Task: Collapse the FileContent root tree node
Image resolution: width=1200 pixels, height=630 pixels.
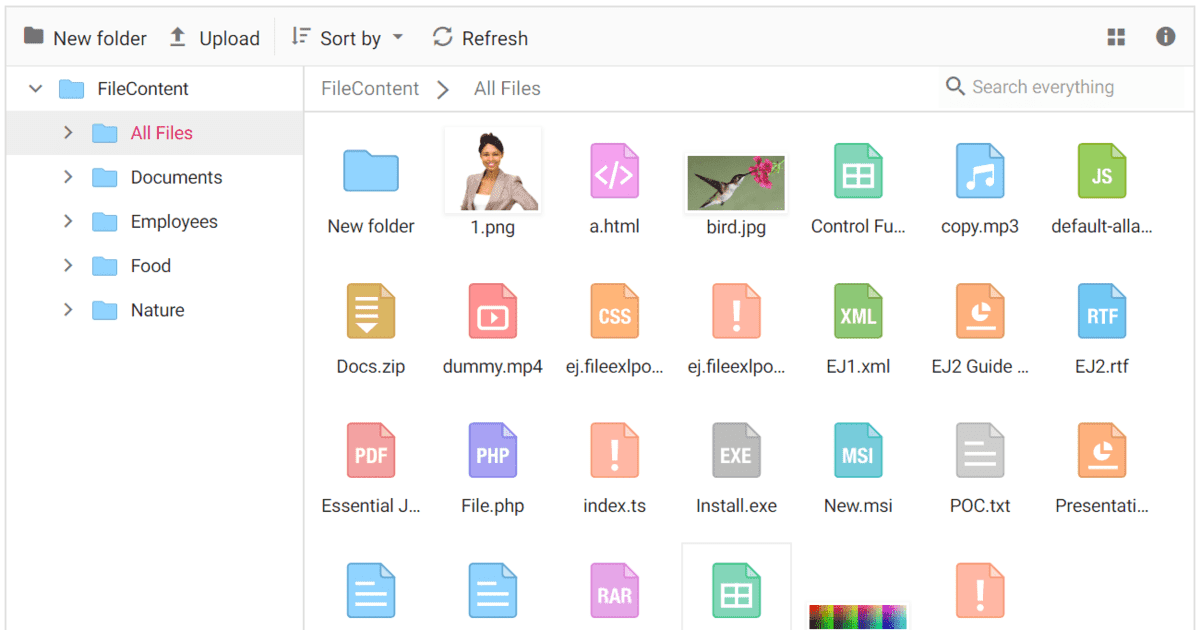Action: pos(36,89)
